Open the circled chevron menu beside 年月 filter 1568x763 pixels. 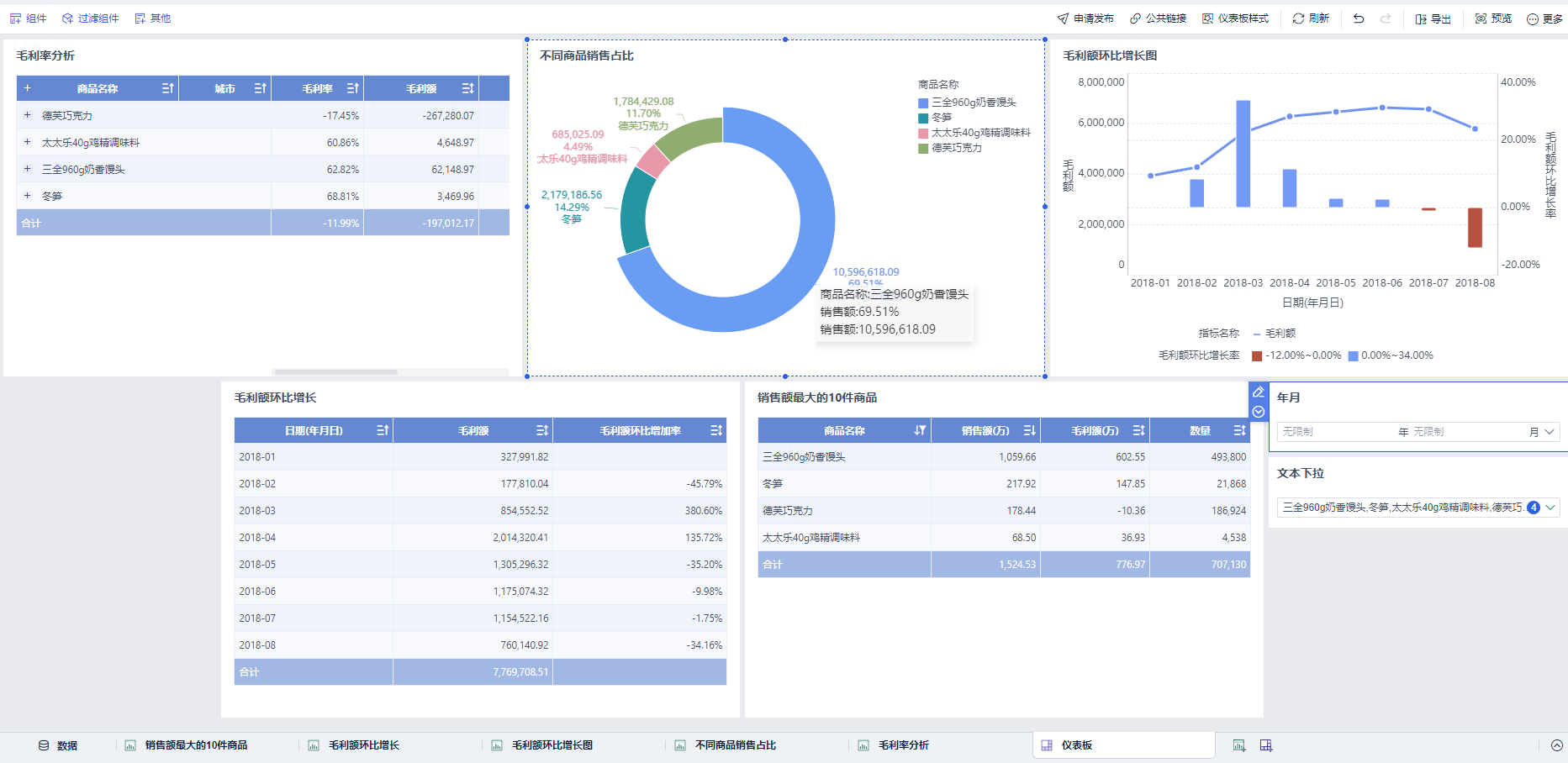1259,412
